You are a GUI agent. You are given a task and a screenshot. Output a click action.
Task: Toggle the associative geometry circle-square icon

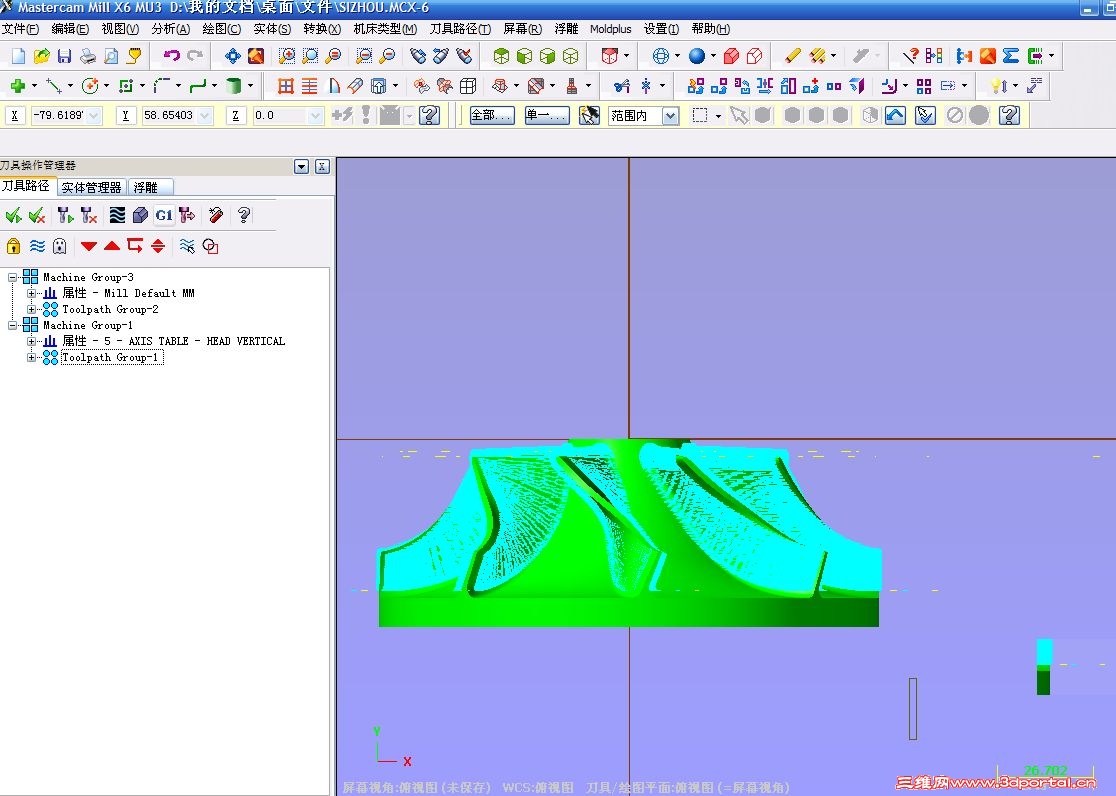click(211, 246)
